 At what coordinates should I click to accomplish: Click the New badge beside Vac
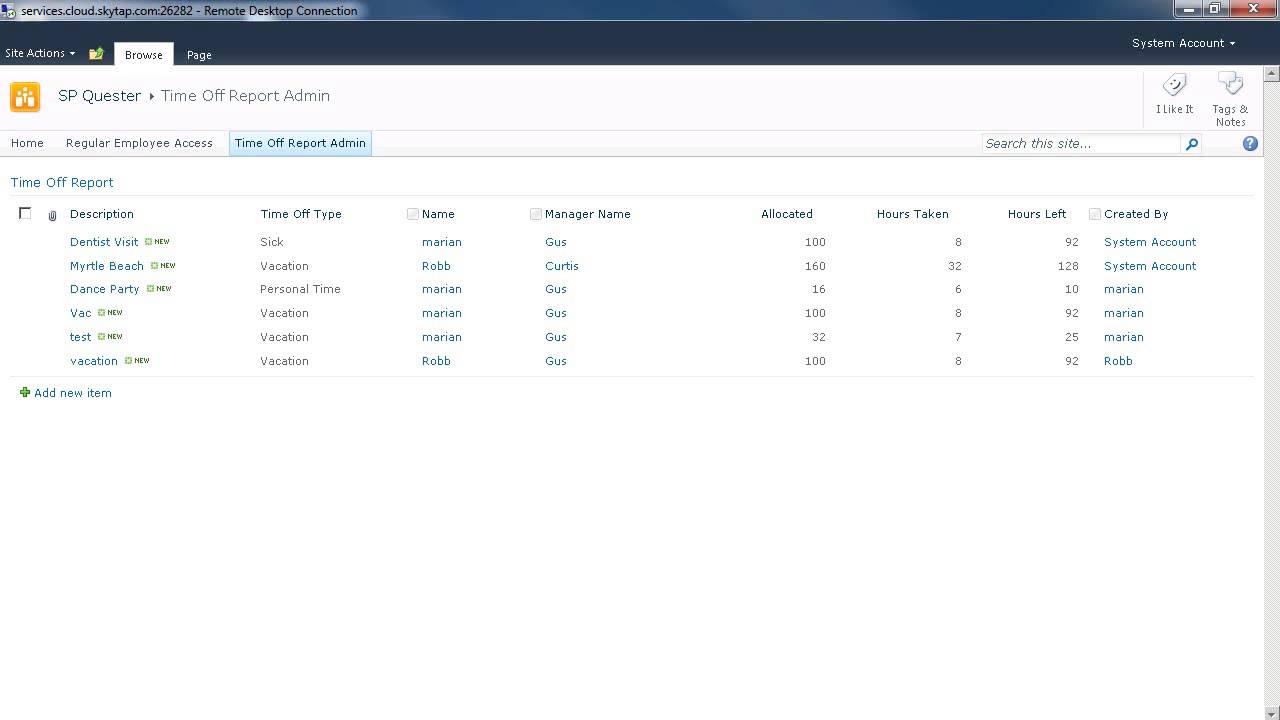coord(110,313)
